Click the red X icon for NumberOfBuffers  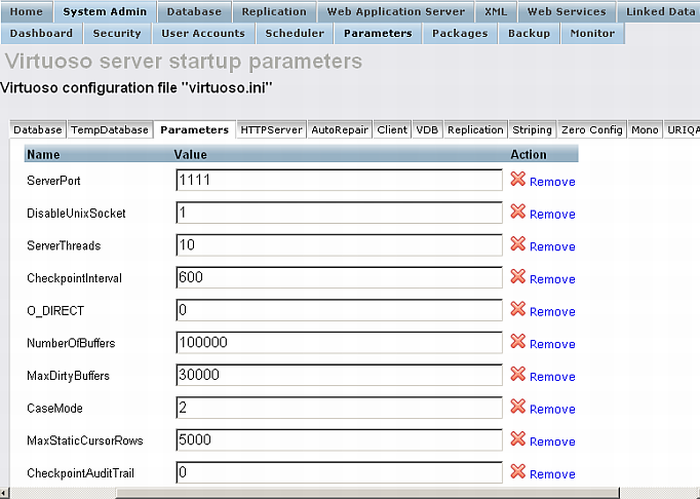click(x=518, y=341)
